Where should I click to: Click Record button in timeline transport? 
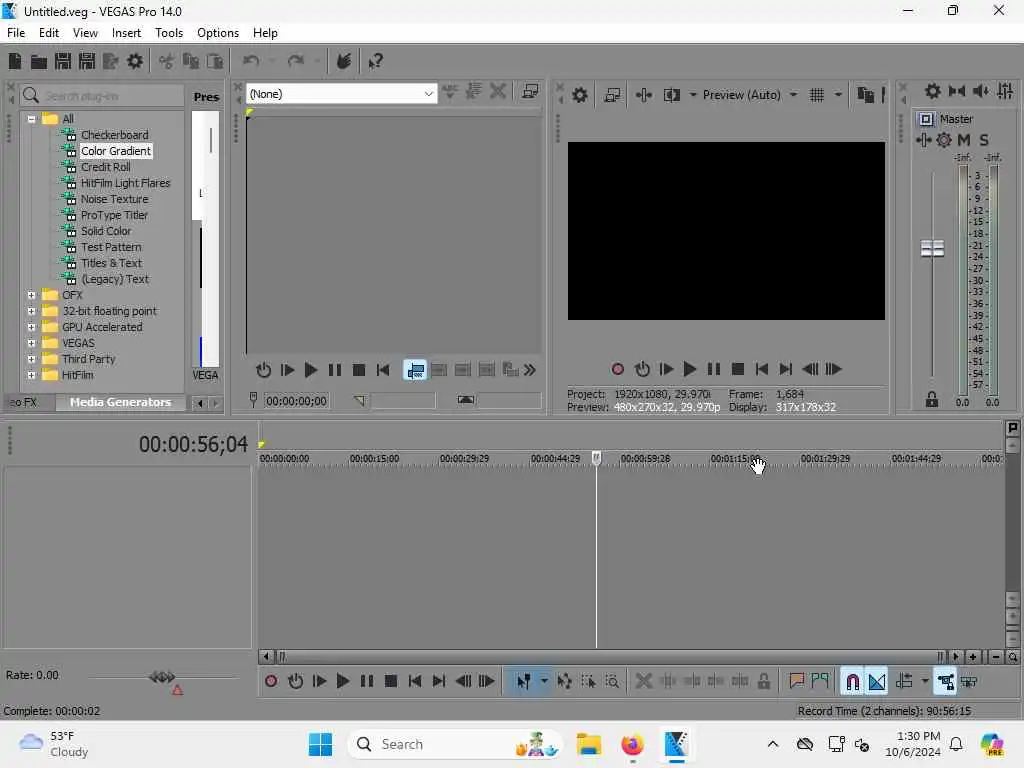pos(271,682)
